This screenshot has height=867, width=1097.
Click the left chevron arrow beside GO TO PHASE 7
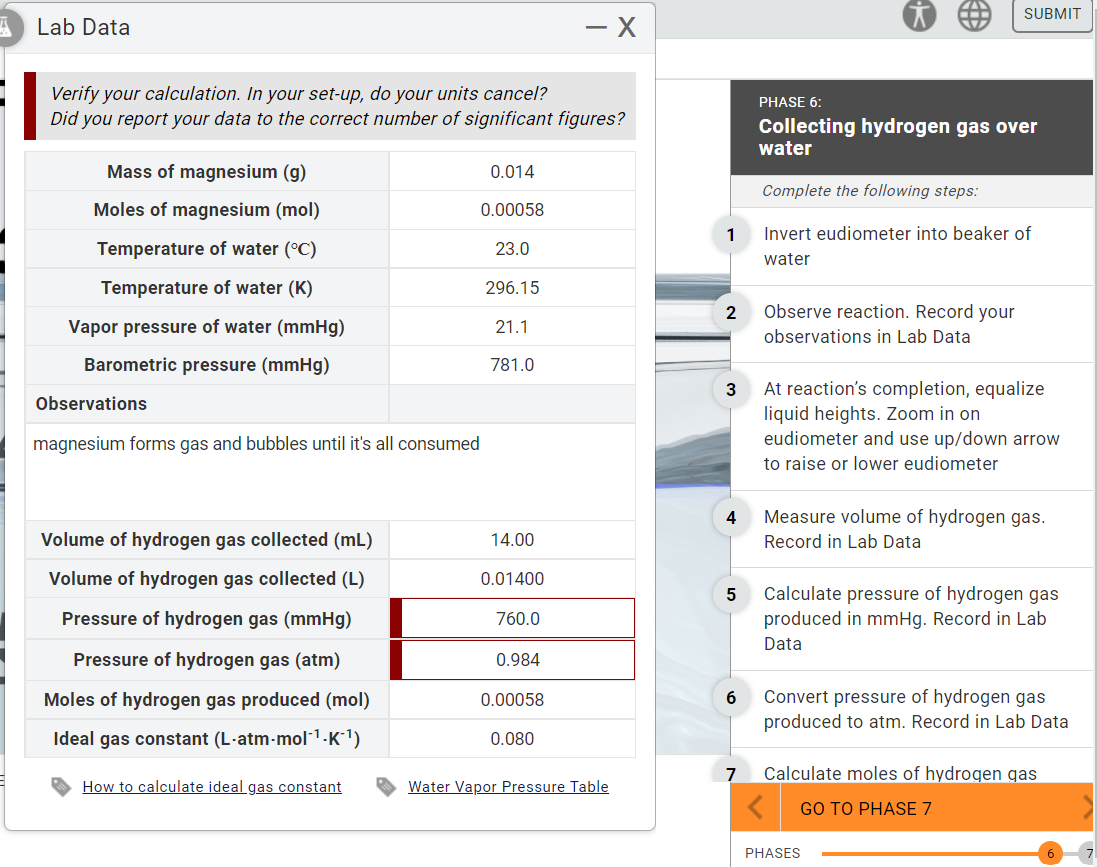[x=755, y=808]
